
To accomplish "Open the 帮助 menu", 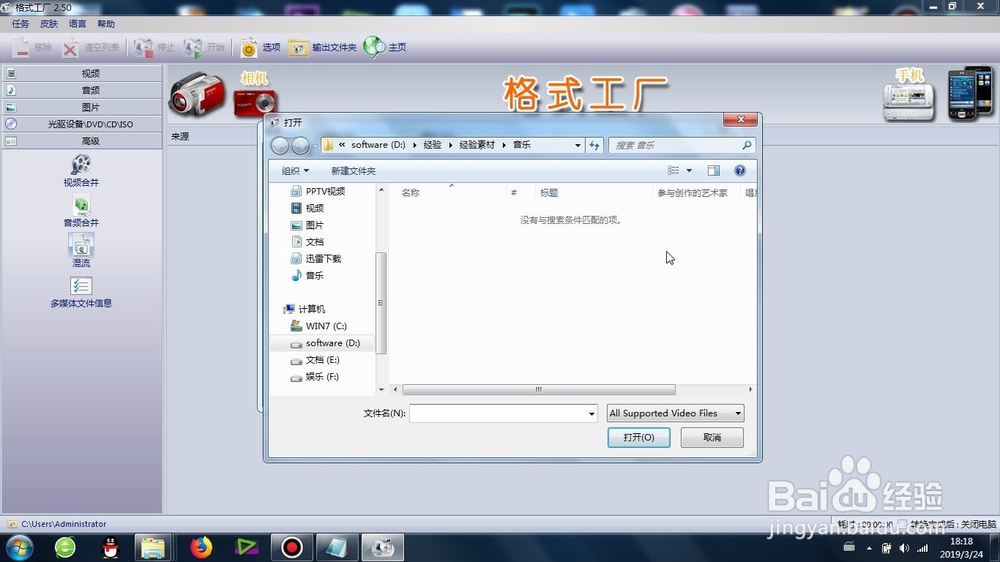I will coord(106,24).
